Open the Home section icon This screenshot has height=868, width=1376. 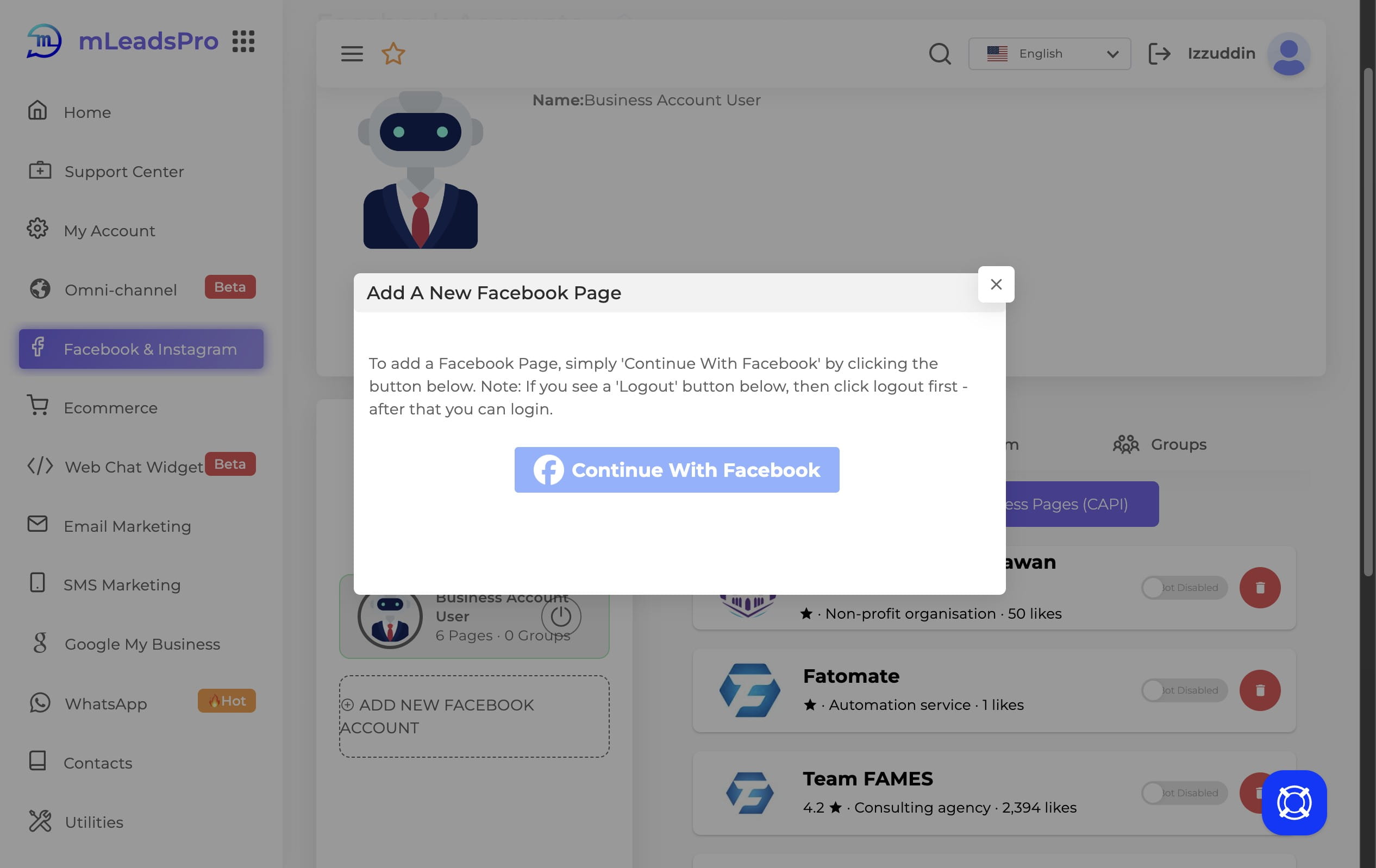click(37, 112)
